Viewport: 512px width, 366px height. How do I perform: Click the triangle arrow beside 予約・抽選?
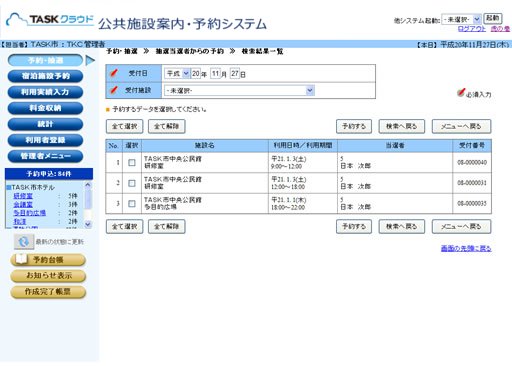[90, 60]
